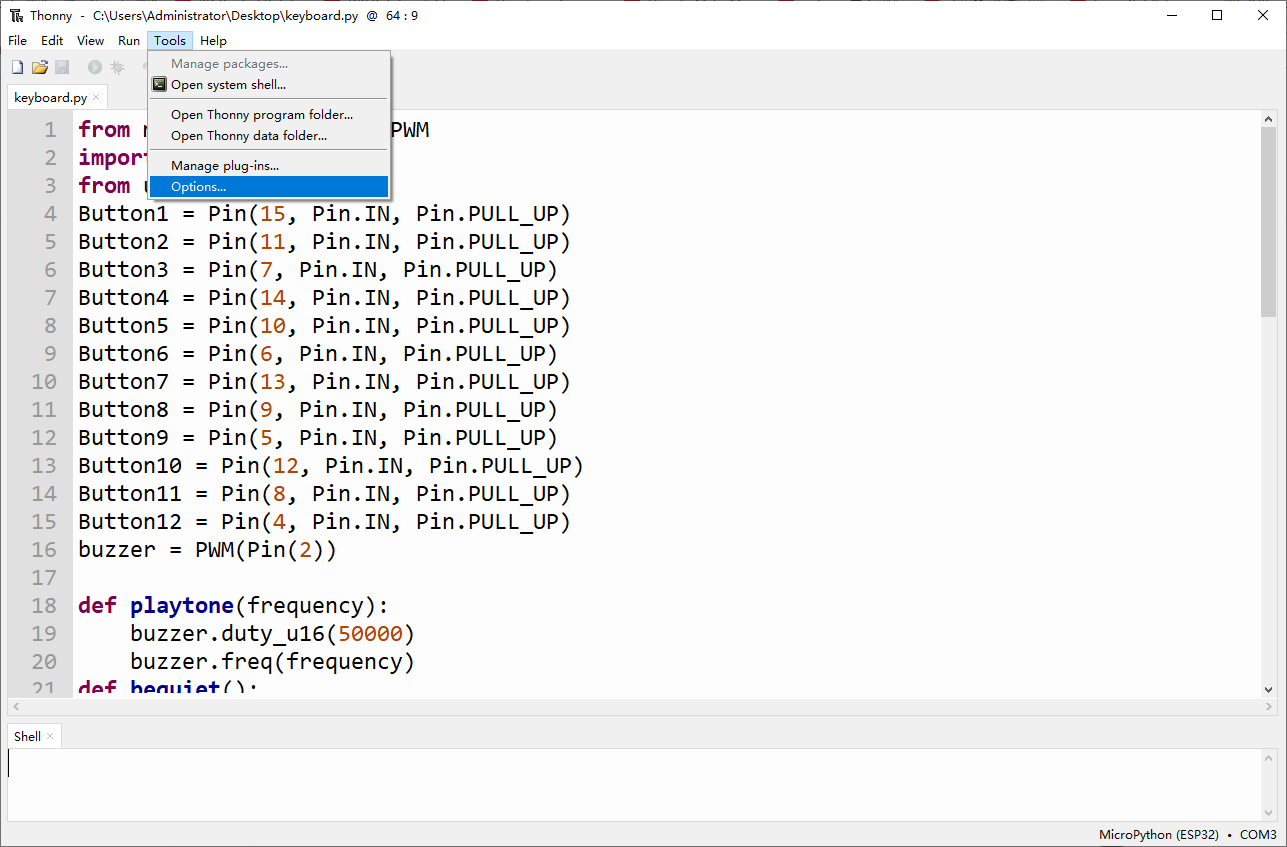This screenshot has width=1287, height=847.
Task: Click the def playtone(frequency): line
Action: (233, 606)
